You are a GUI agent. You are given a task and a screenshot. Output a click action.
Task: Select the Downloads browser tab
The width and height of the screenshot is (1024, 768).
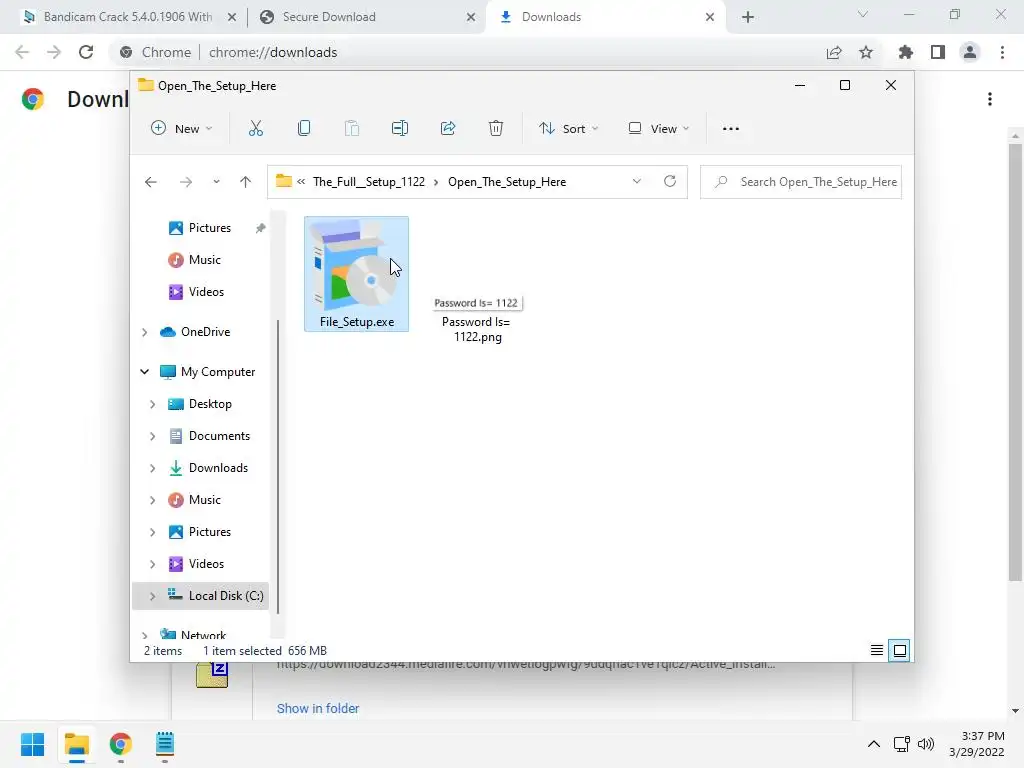(x=551, y=17)
